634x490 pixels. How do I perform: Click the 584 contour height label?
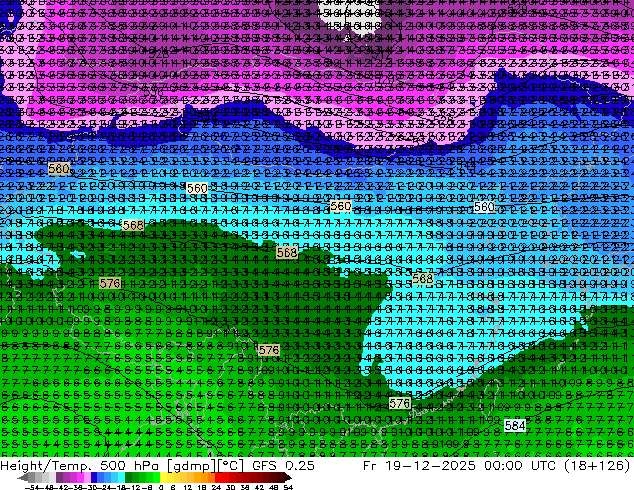click(515, 425)
